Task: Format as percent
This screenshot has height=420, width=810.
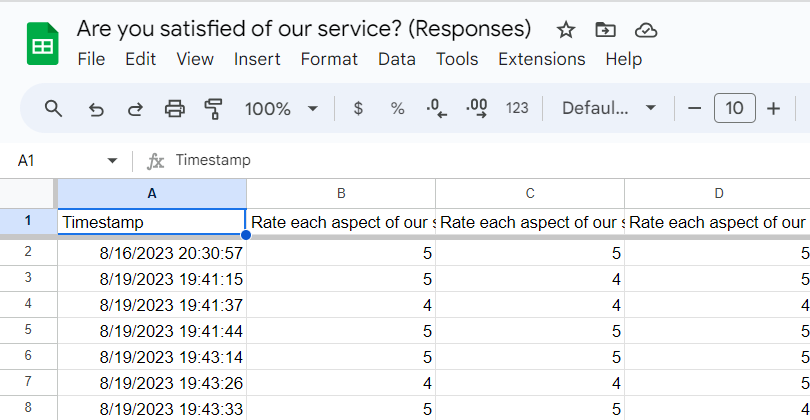Action: (397, 108)
